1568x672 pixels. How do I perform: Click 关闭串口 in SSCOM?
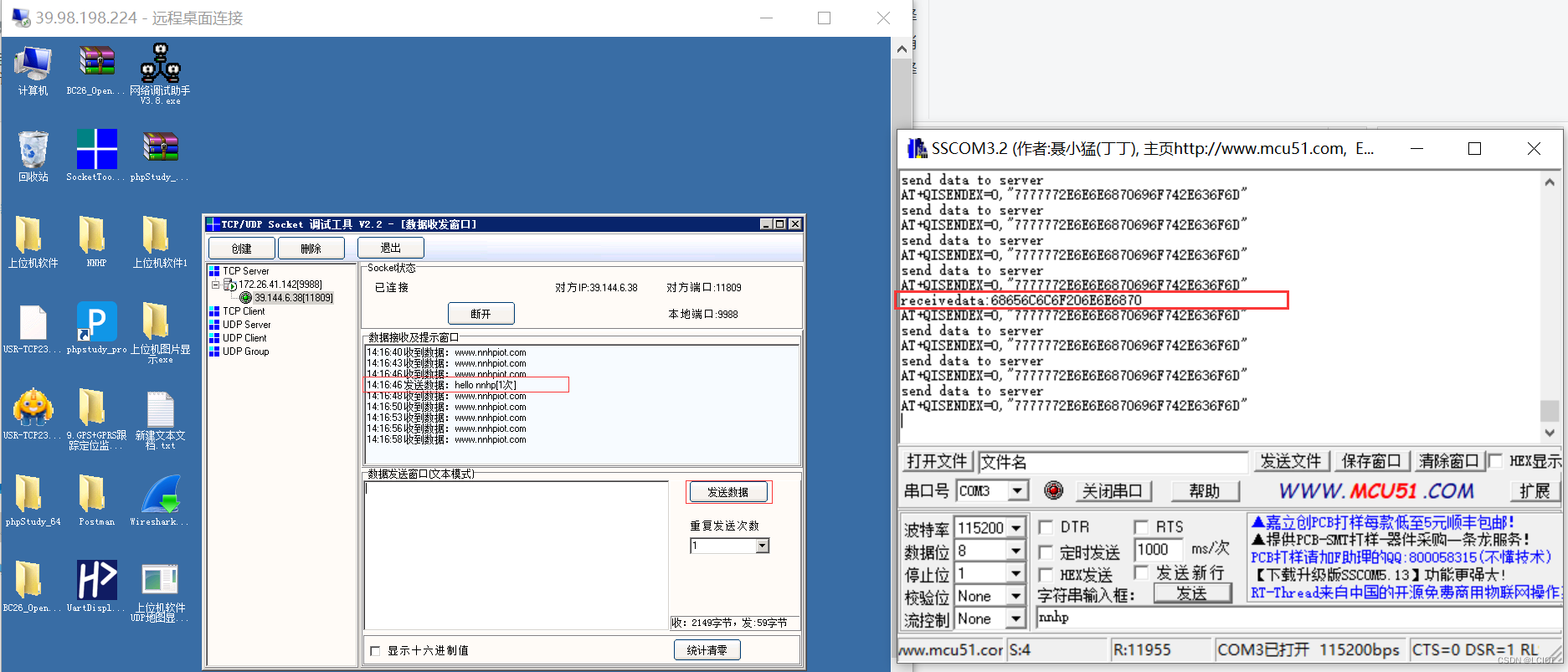pos(1112,490)
